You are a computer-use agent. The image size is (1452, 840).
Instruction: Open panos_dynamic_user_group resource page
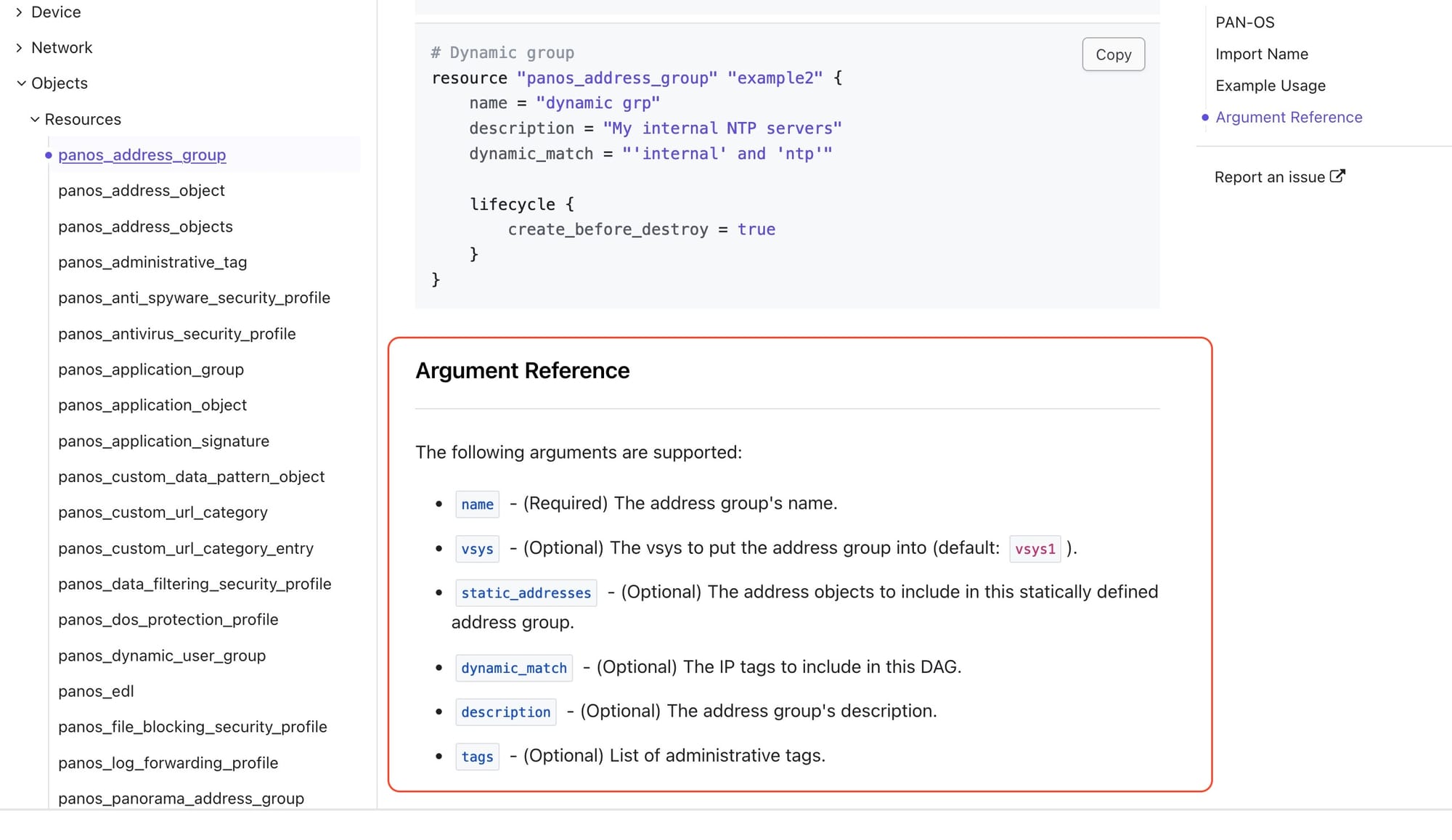tap(161, 655)
